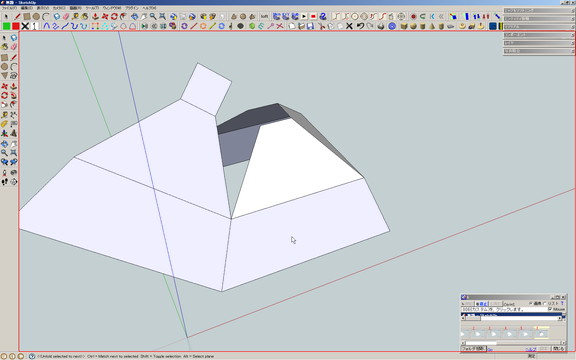
Task: Expand the lowest collapsed tray panel on right
Action: point(539,51)
